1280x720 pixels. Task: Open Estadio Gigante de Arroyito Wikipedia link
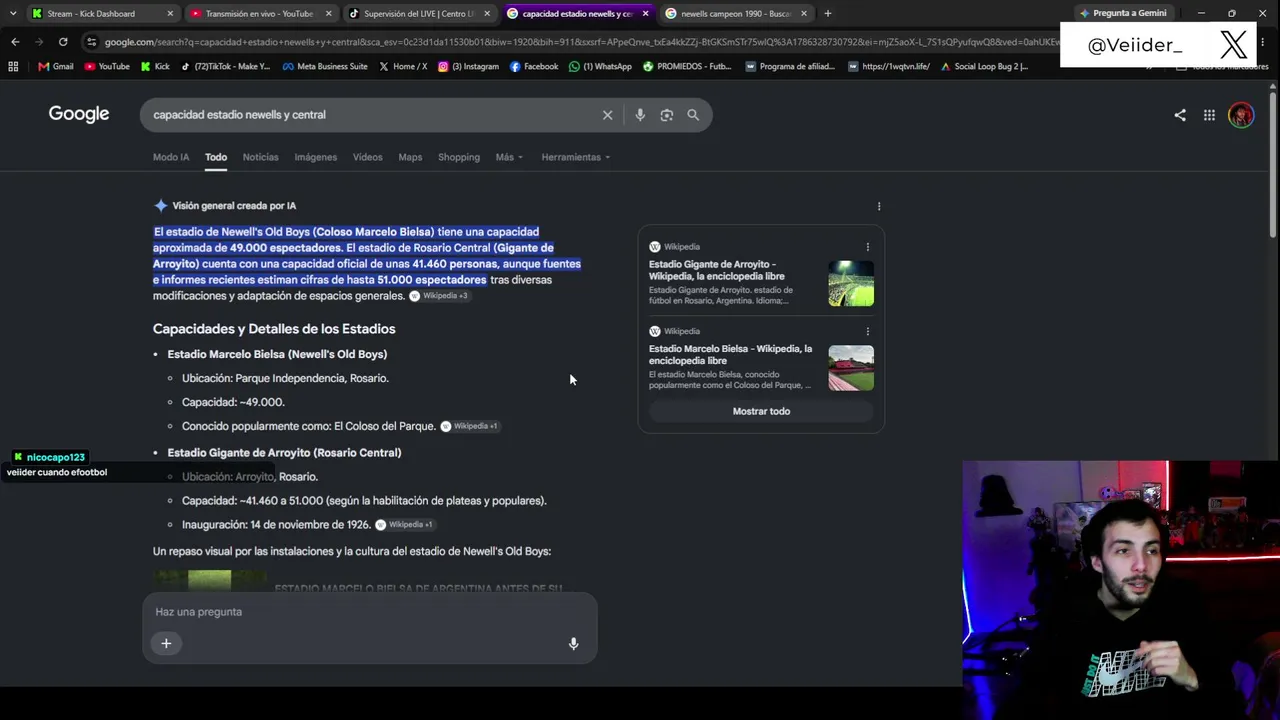pos(716,270)
